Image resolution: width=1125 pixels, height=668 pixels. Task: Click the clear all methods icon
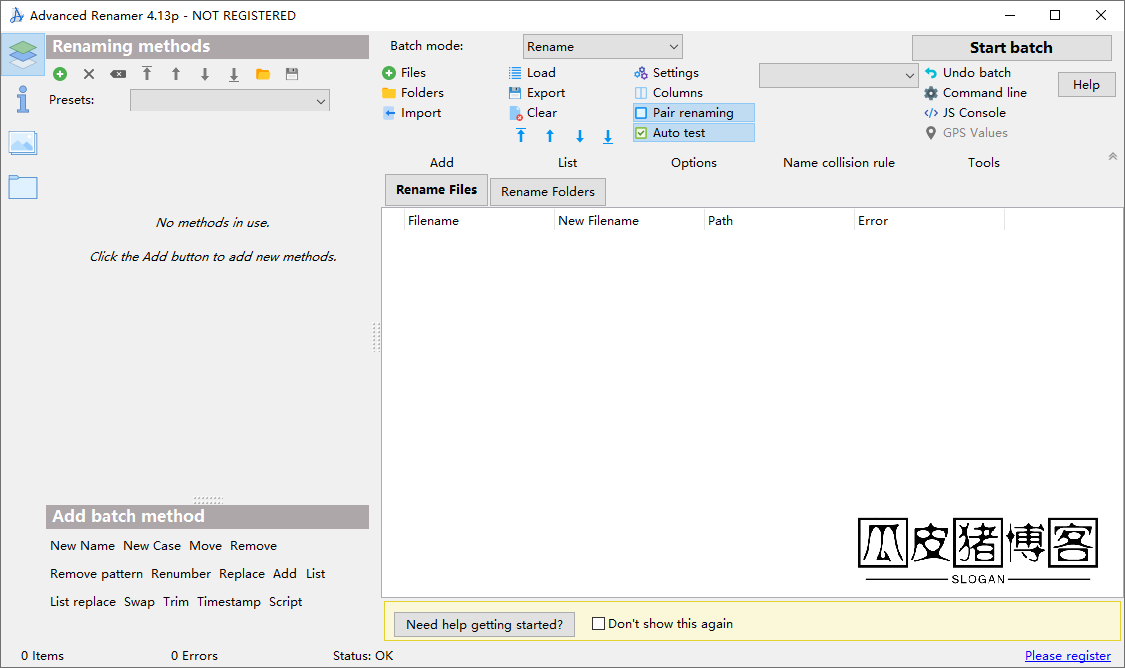coord(118,74)
